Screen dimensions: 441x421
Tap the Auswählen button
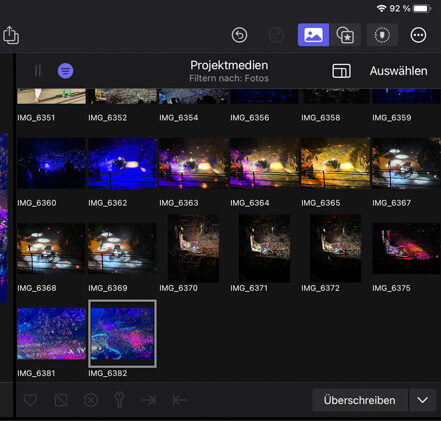point(398,71)
